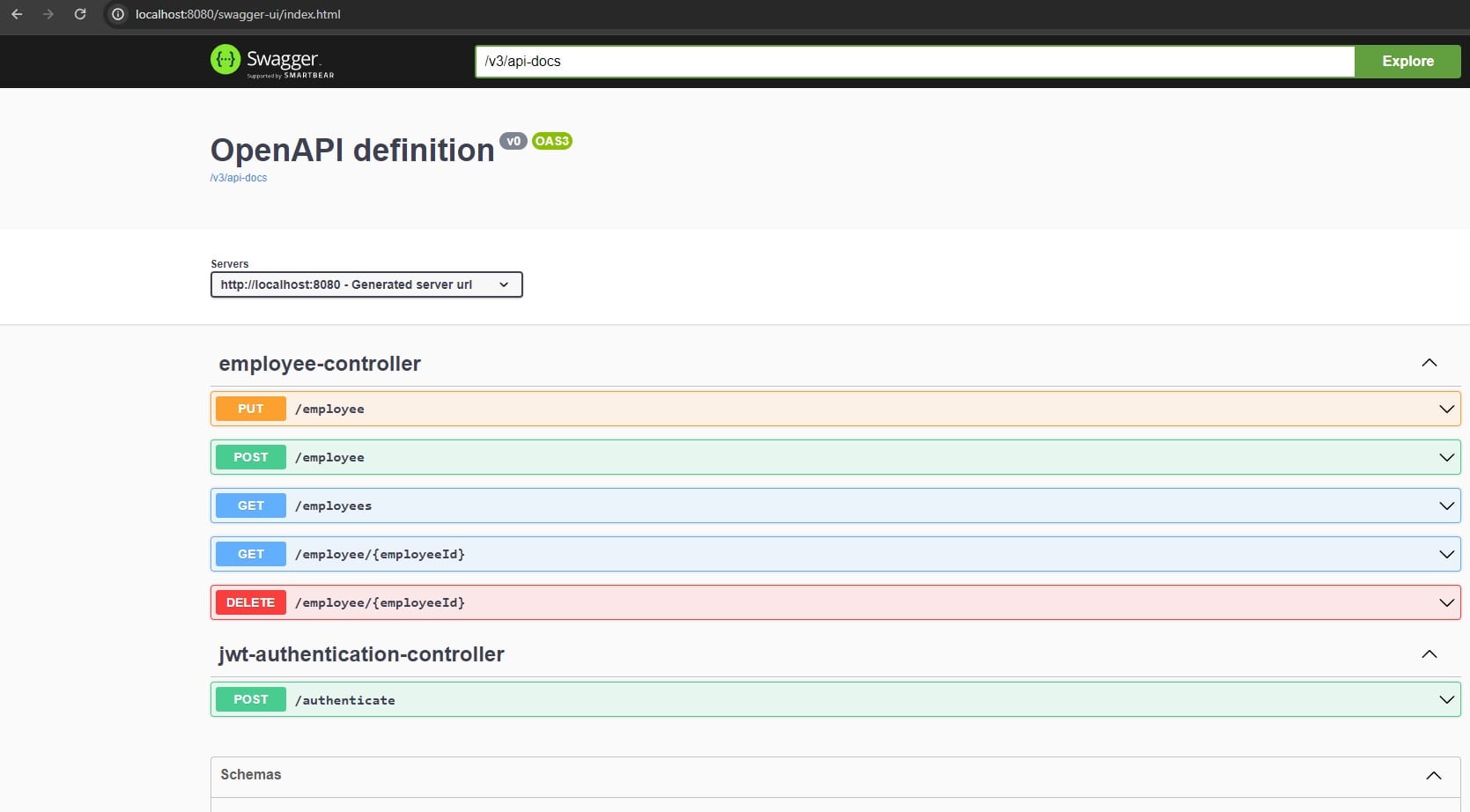The height and width of the screenshot is (812, 1470).
Task: Click the employee-controller heading
Action: 320,364
